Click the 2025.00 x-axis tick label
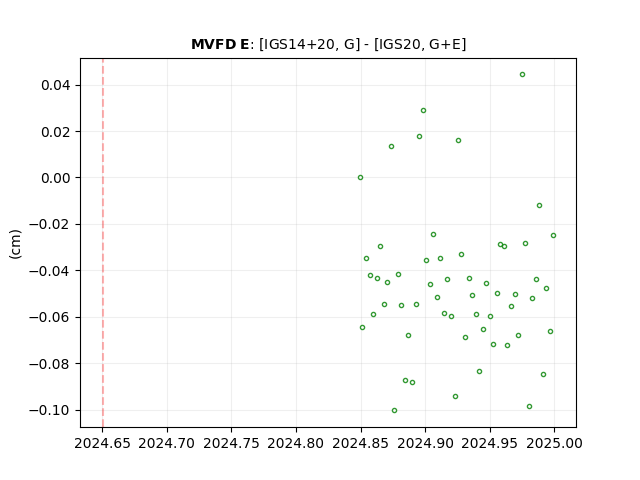 click(x=554, y=443)
